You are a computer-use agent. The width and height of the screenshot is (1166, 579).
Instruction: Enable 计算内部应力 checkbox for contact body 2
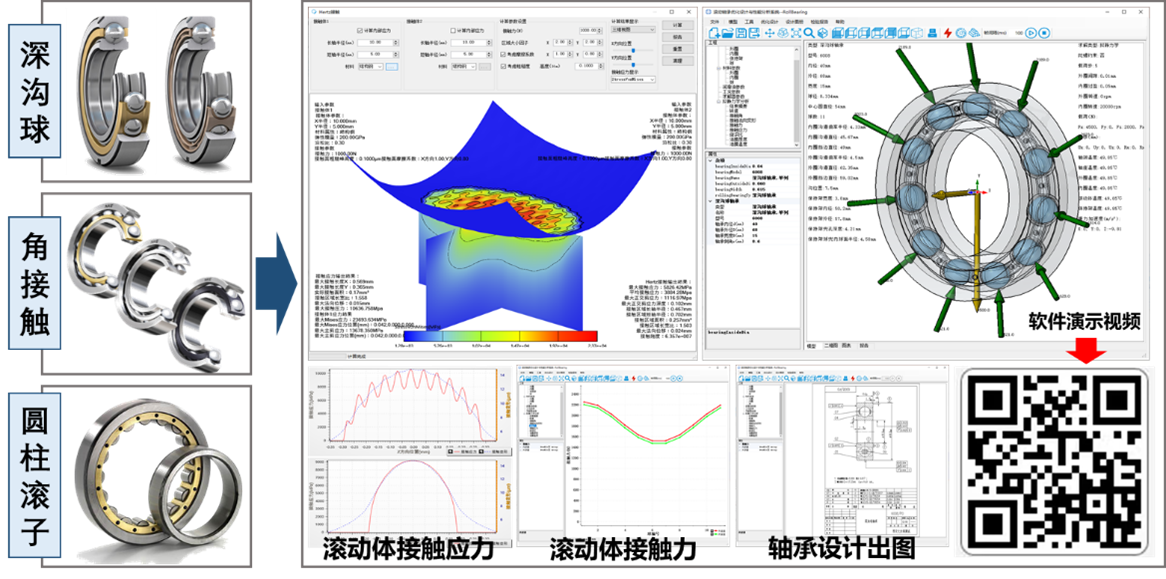point(453,30)
